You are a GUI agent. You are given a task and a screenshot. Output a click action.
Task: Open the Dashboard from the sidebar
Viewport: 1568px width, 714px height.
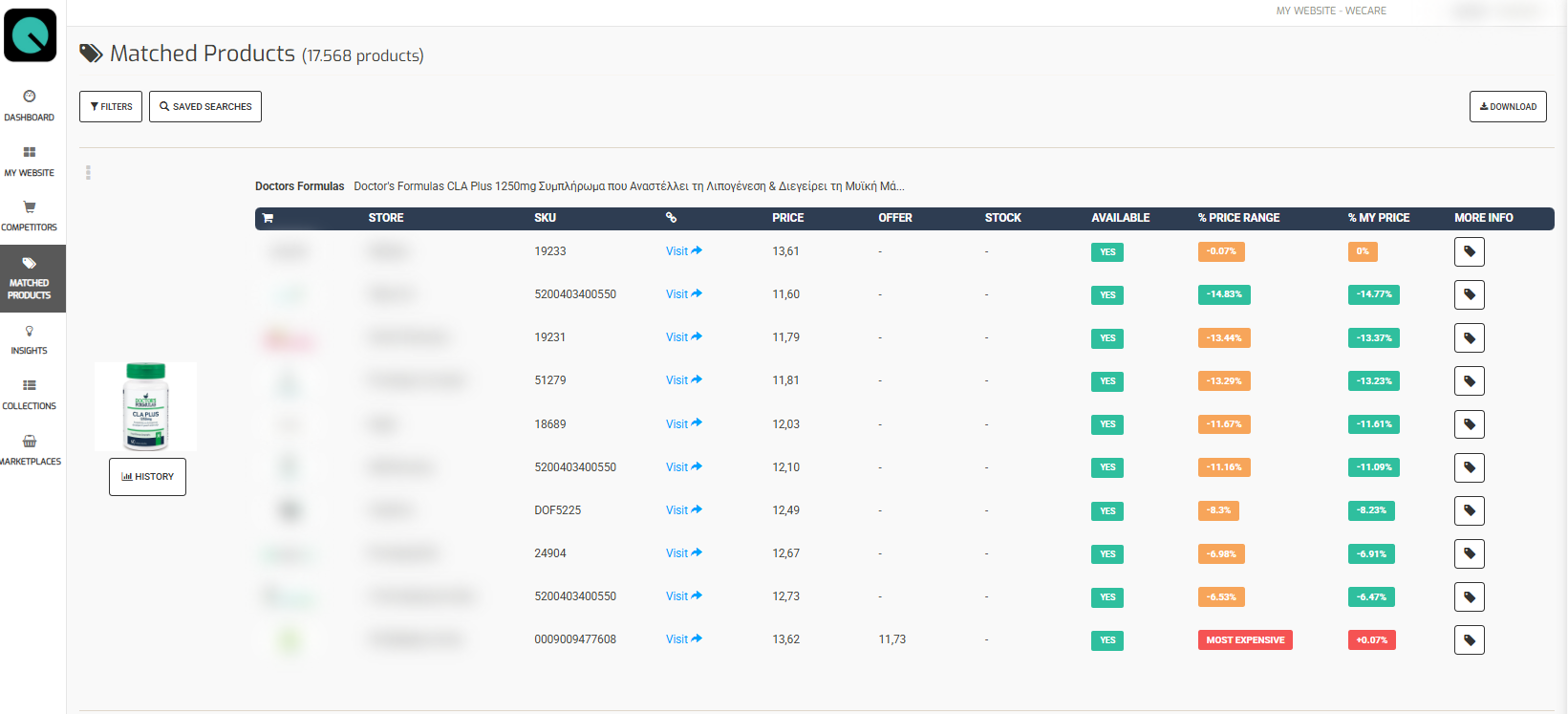pyautogui.click(x=30, y=105)
